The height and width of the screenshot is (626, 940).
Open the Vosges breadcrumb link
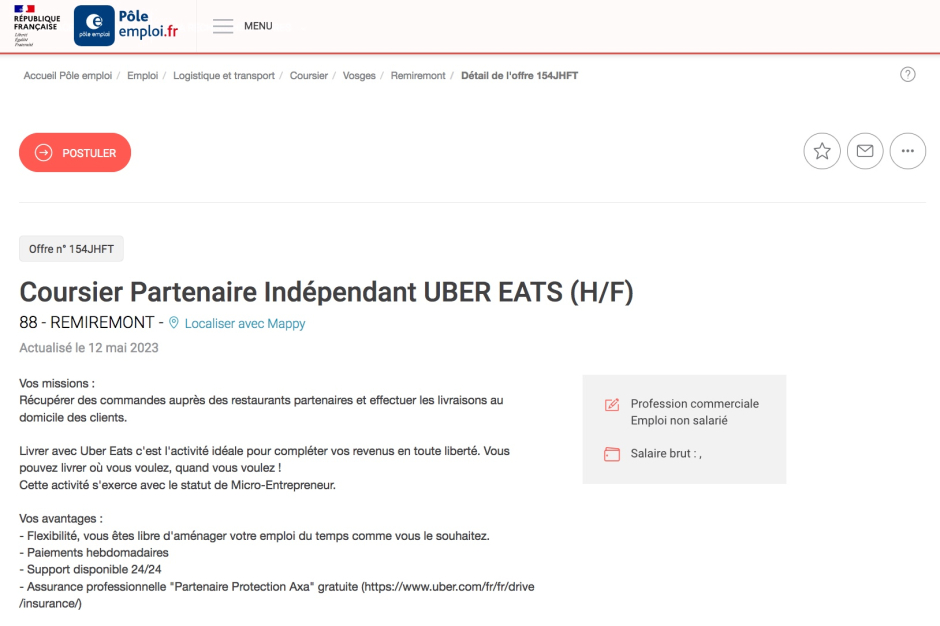point(359,76)
